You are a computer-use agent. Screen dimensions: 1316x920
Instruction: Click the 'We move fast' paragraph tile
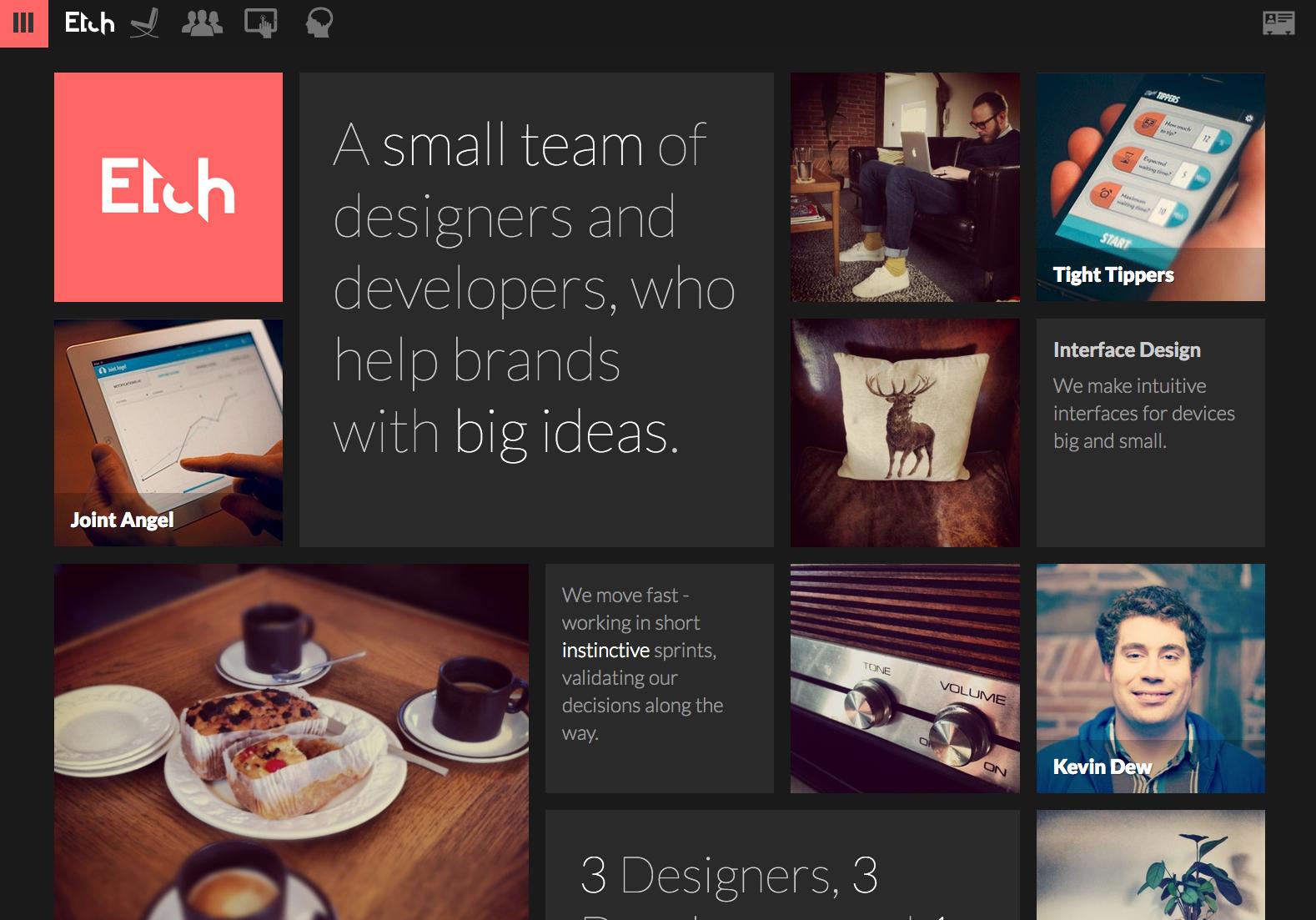tap(660, 678)
